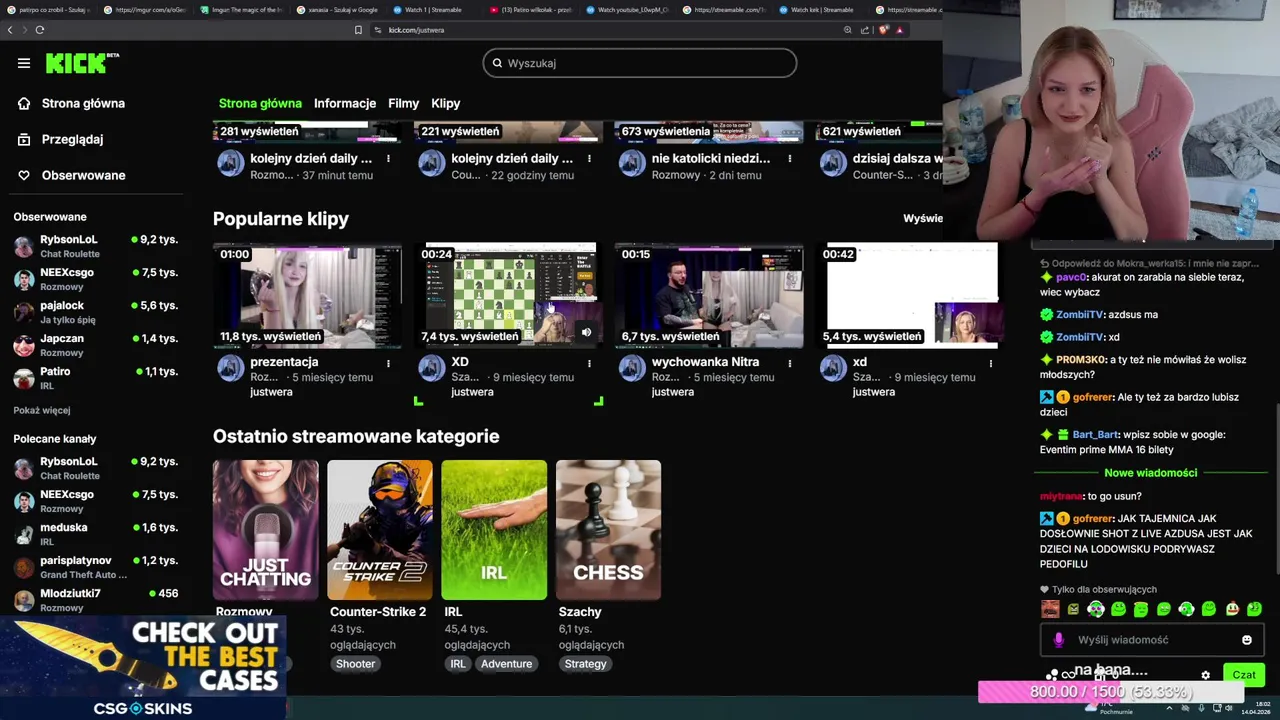This screenshot has width=1280, height=720.
Task: Toggle the speaker mute icon on the XD clip
Action: click(x=586, y=333)
